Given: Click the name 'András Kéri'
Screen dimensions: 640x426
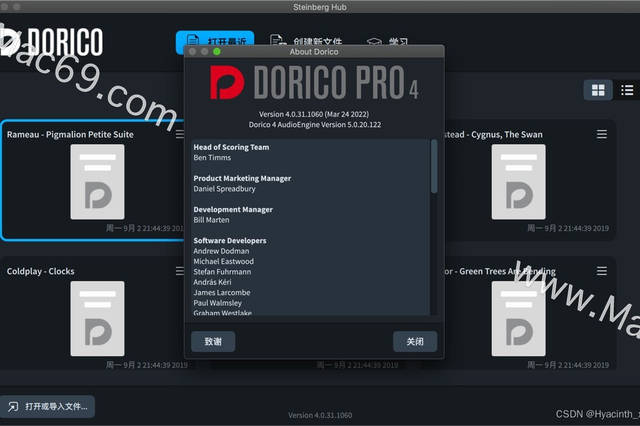Looking at the screenshot, I should pyautogui.click(x=212, y=282).
